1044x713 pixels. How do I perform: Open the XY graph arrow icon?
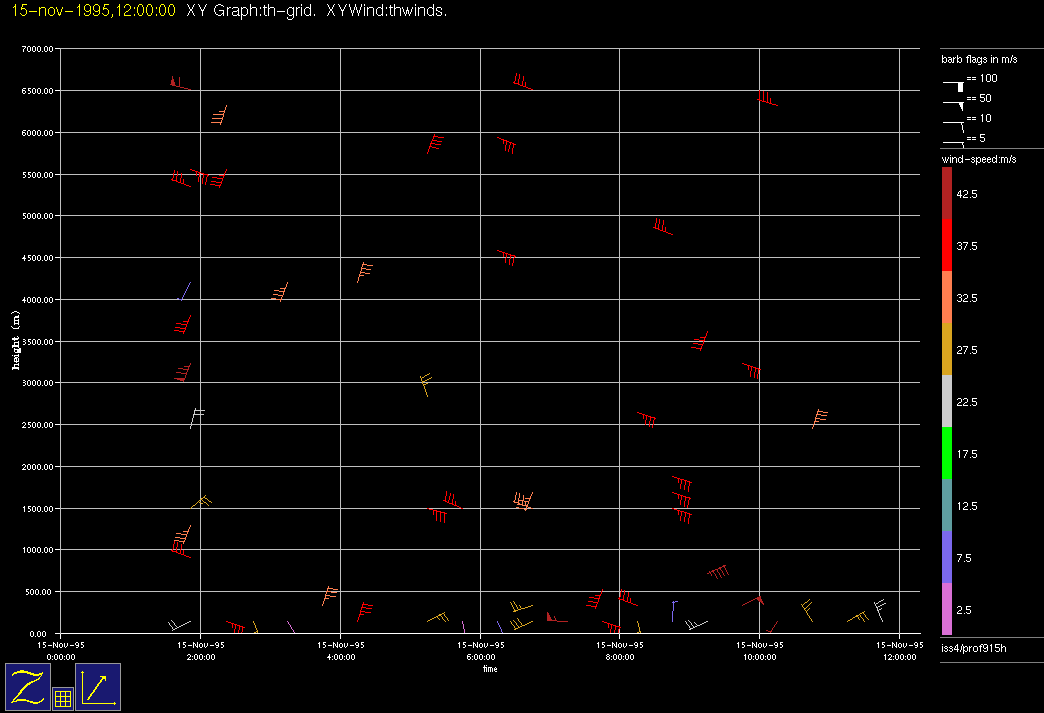coord(98,686)
